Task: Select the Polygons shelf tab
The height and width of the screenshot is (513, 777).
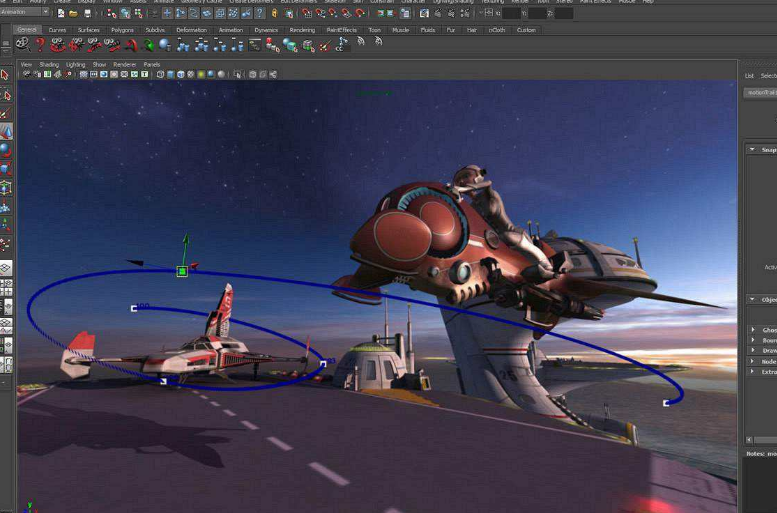Action: click(122, 30)
